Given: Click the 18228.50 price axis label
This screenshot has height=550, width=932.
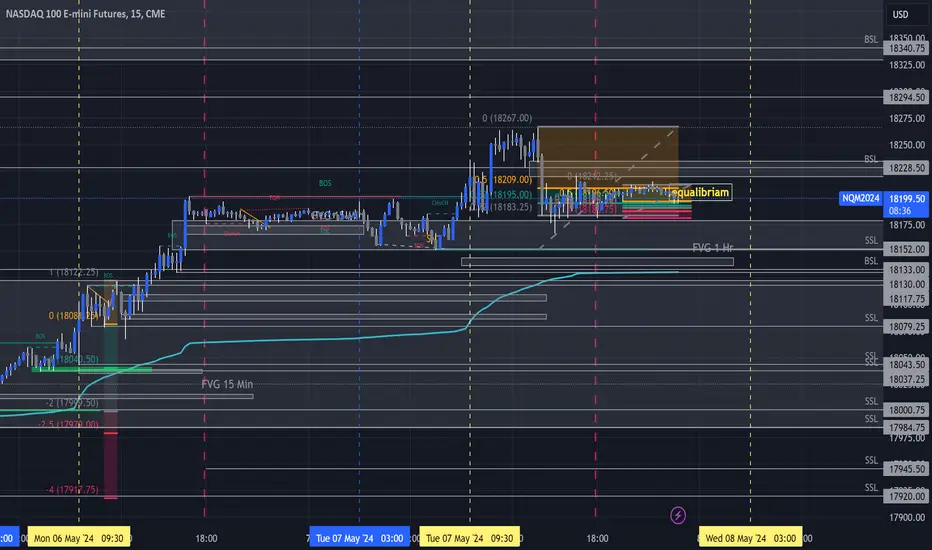Looking at the screenshot, I should click(906, 168).
